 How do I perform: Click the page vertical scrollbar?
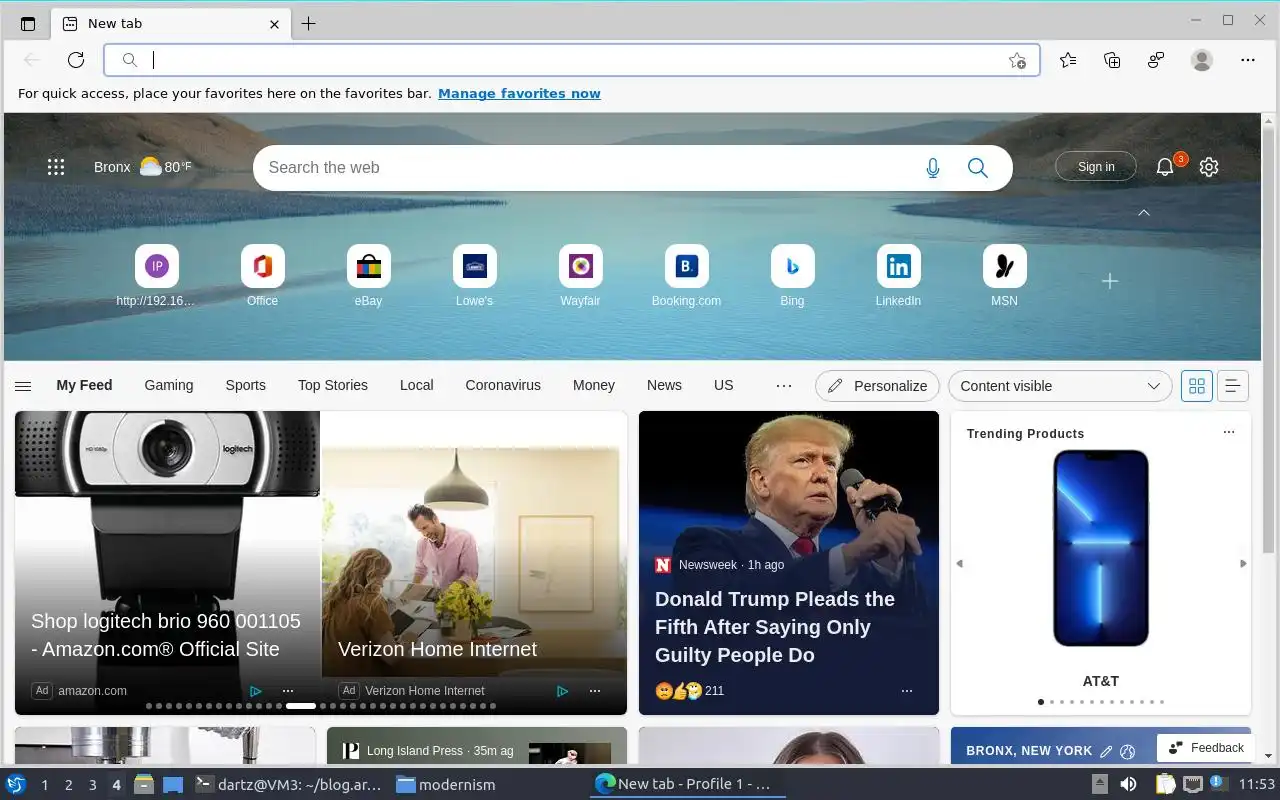[1269, 340]
